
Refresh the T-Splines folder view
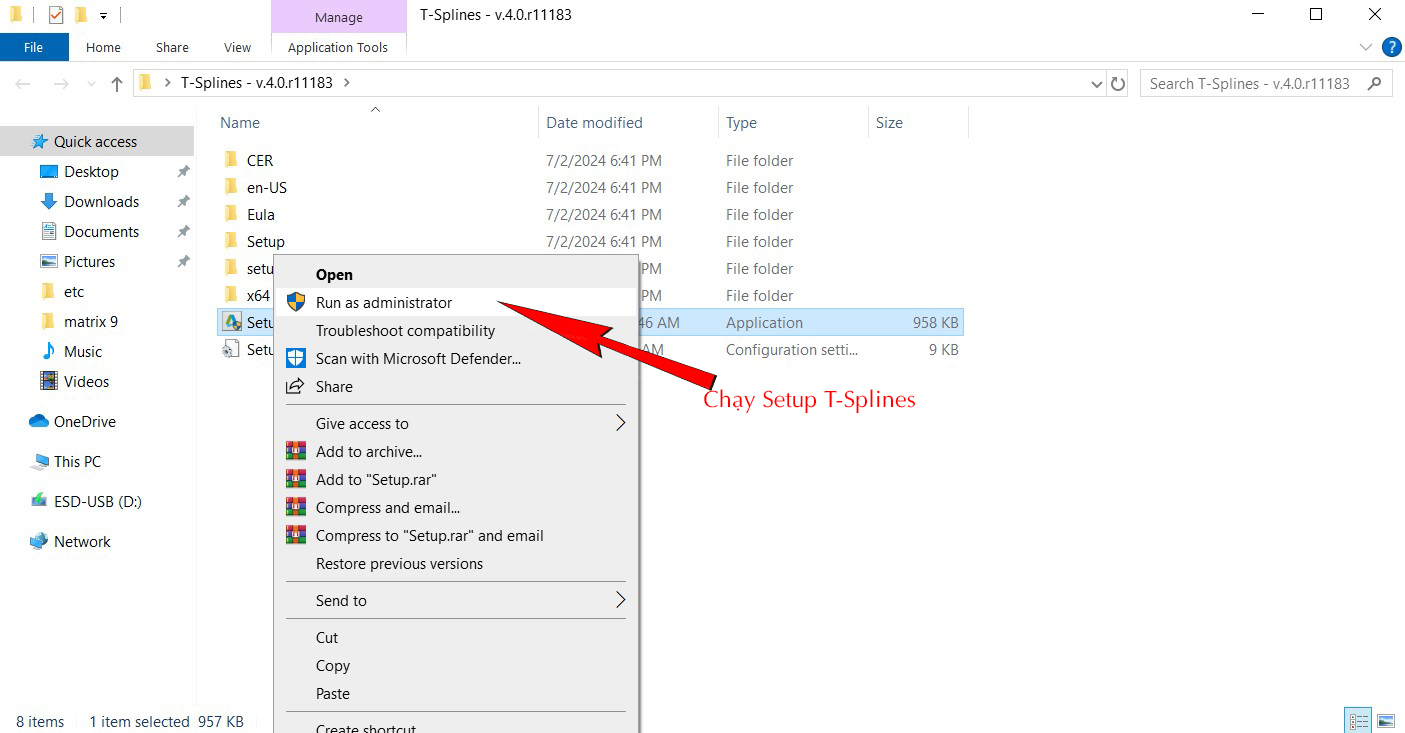(1118, 84)
